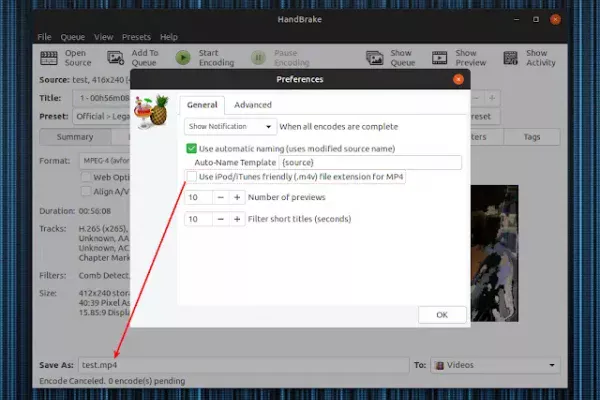Increase Filter short titles seconds value
The width and height of the screenshot is (600, 400).
tap(237, 219)
